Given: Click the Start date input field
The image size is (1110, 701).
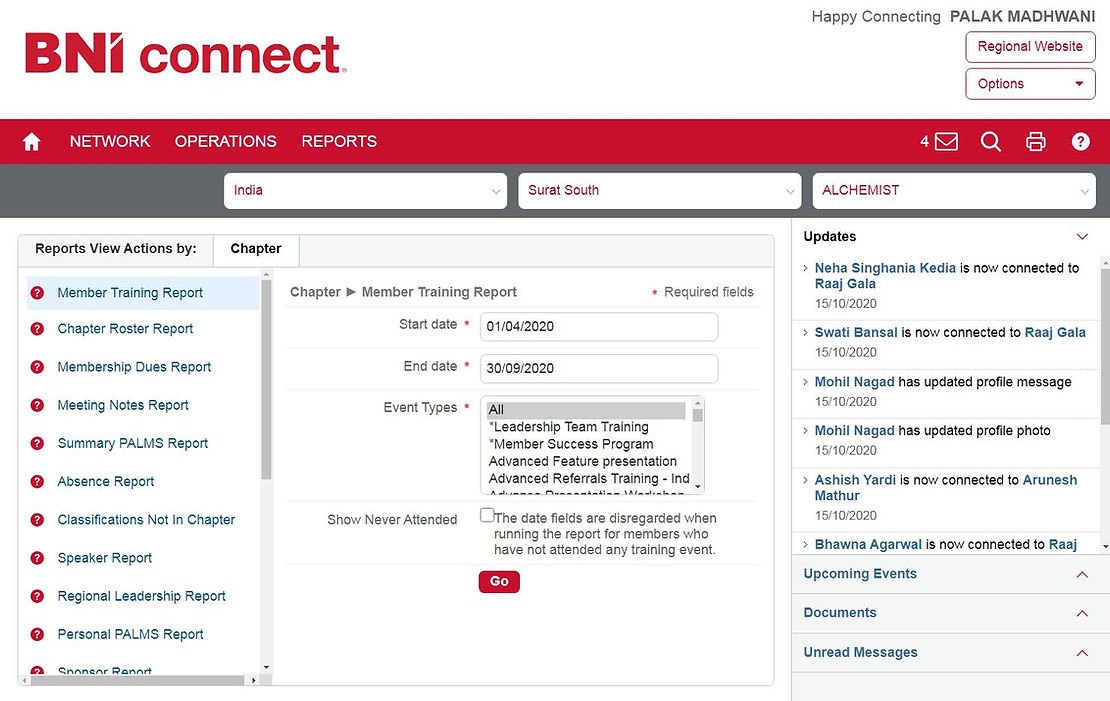Looking at the screenshot, I should click(599, 327).
